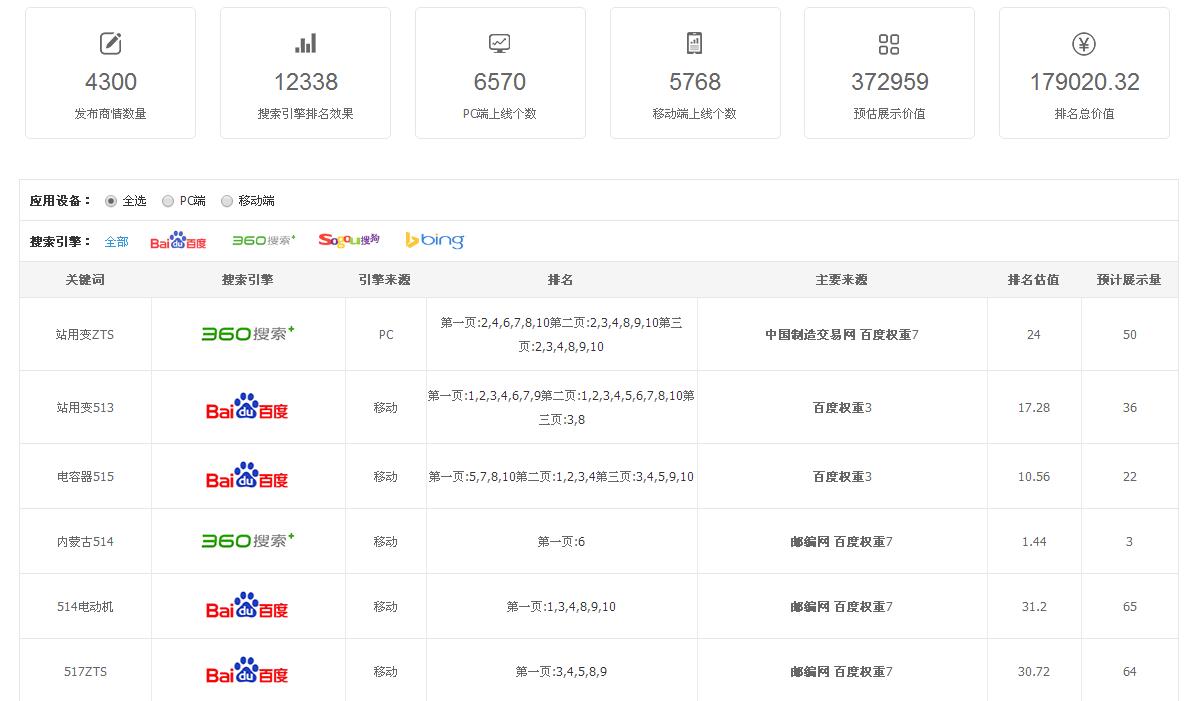Viewport: 1203px width, 701px height.
Task: Filter by the Sogou search logo
Action: pyautogui.click(x=349, y=240)
